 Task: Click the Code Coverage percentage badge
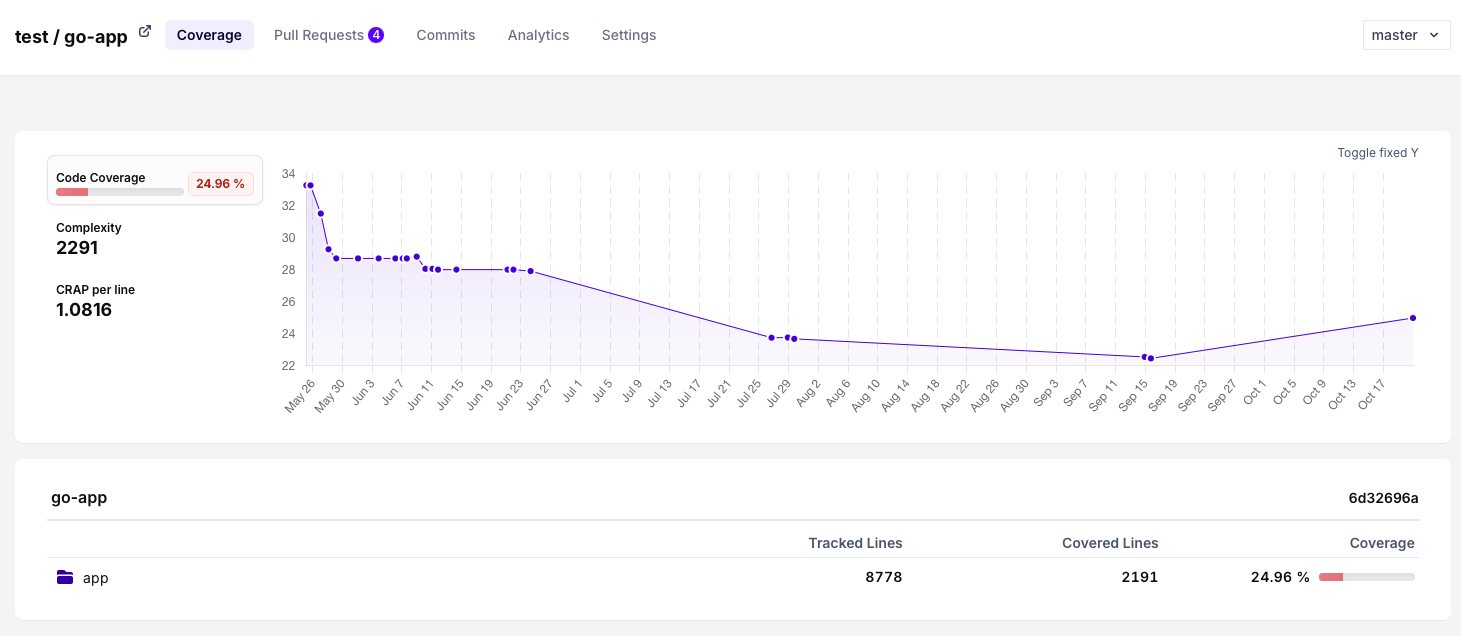point(220,184)
